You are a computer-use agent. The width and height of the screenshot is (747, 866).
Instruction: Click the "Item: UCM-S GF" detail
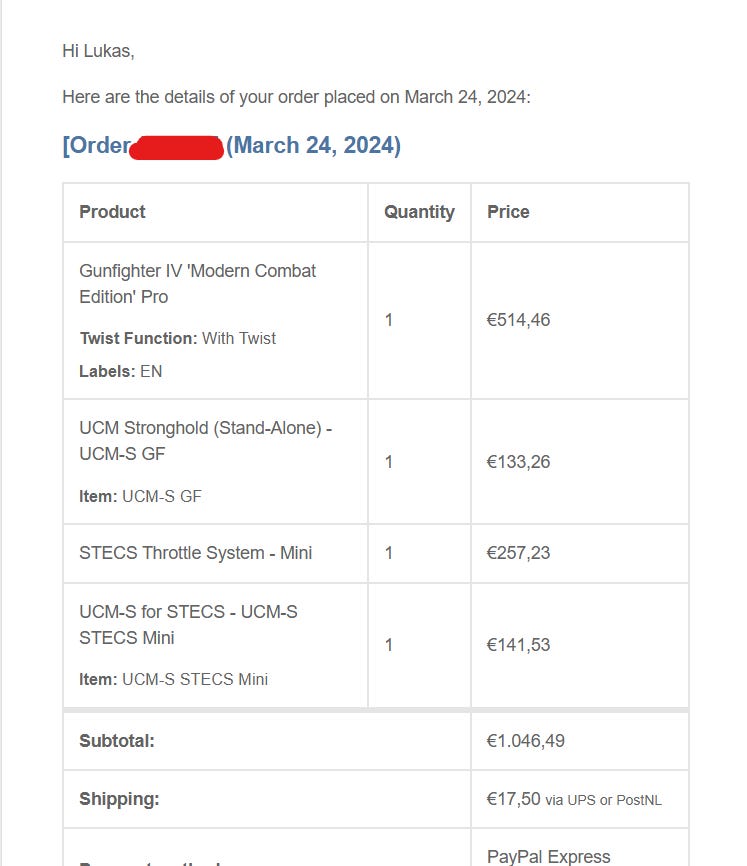coord(140,496)
